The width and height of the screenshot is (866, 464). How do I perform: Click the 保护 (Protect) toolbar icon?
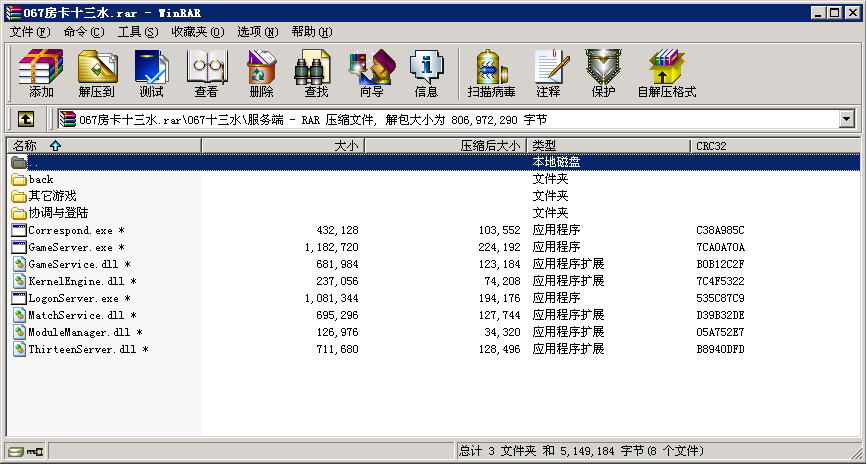click(603, 73)
